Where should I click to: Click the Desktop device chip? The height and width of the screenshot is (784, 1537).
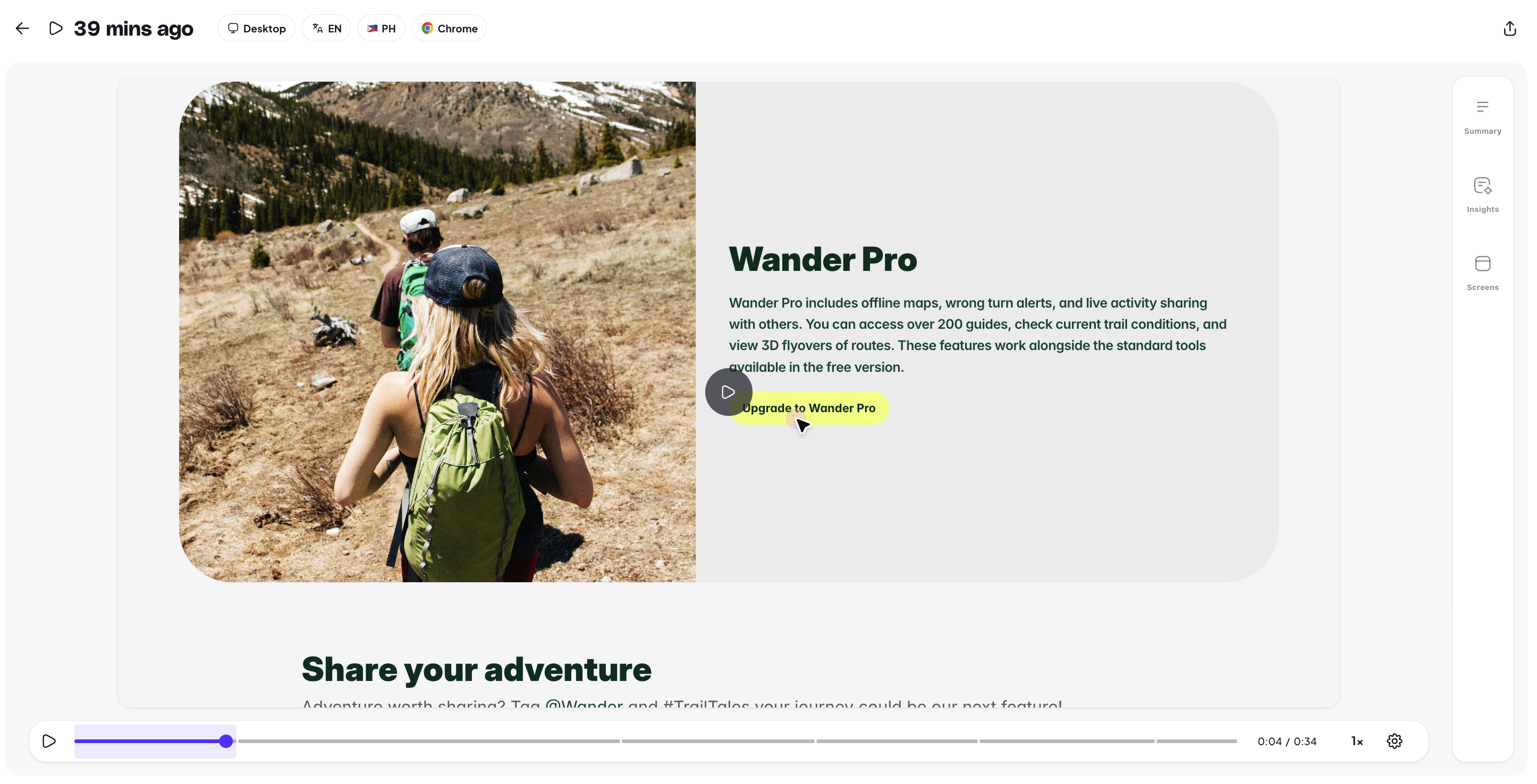256,28
